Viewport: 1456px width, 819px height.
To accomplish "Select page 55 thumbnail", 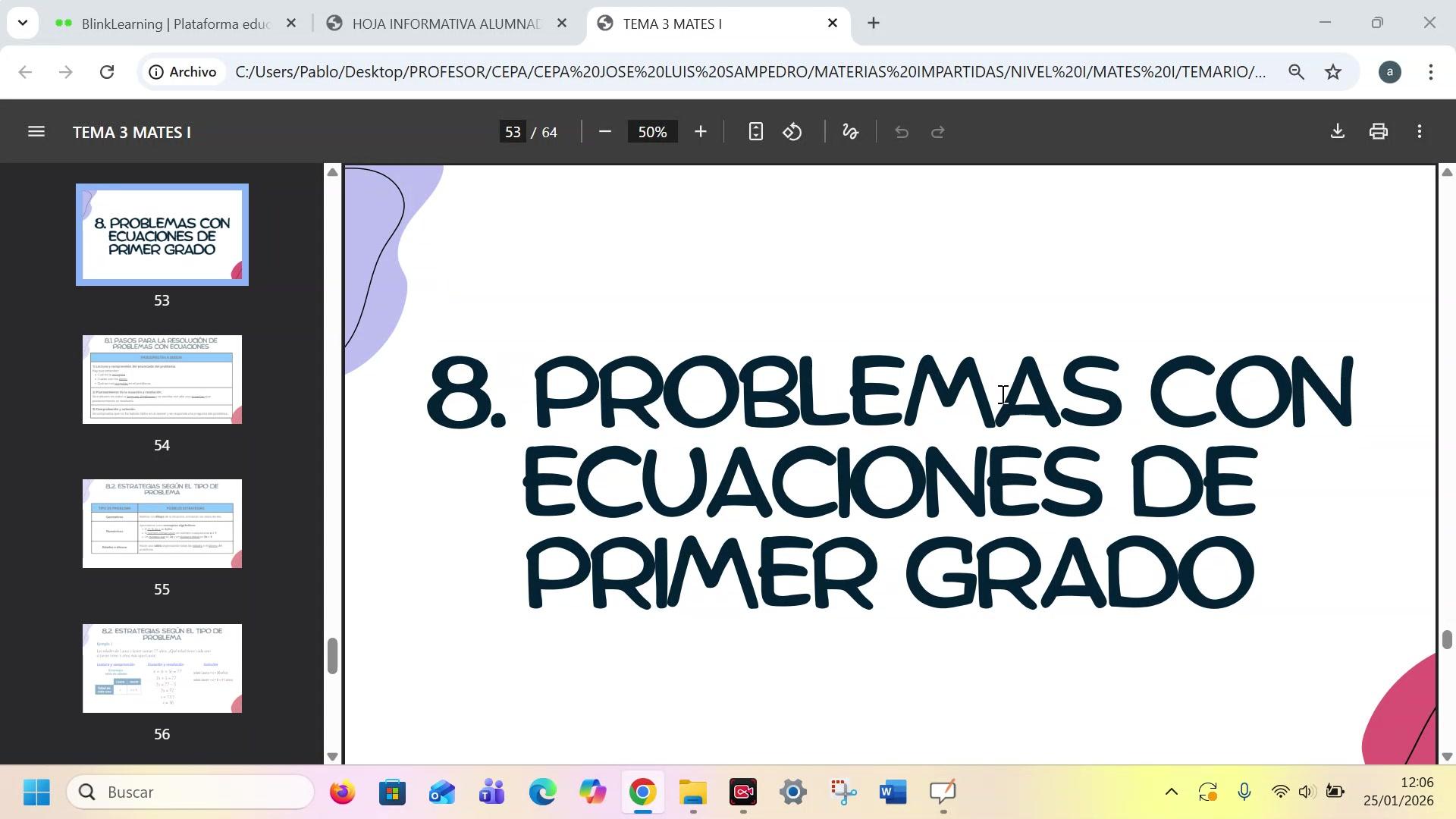I will click(x=162, y=523).
